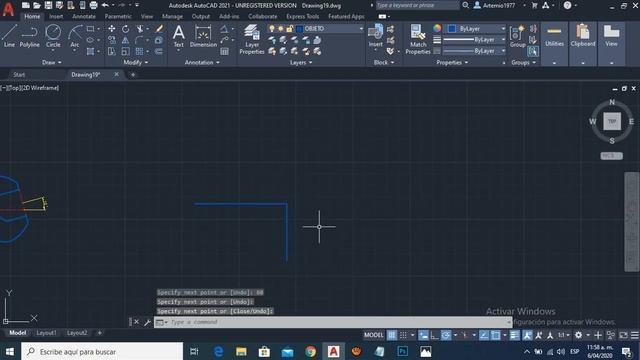Click the Group tool
Screen dimensions: 640x360
coord(518,36)
